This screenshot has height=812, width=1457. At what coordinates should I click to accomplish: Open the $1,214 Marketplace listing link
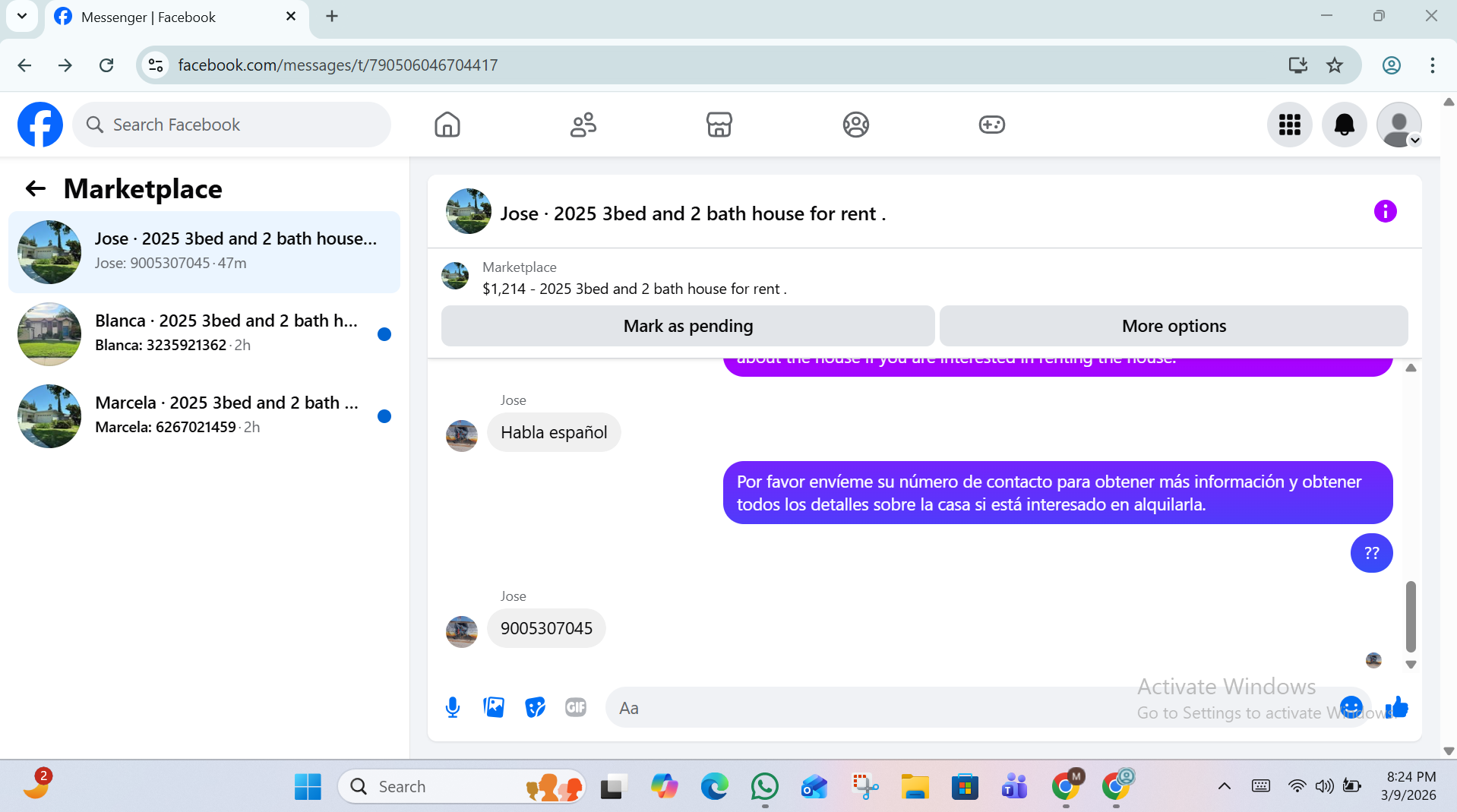[x=634, y=289]
